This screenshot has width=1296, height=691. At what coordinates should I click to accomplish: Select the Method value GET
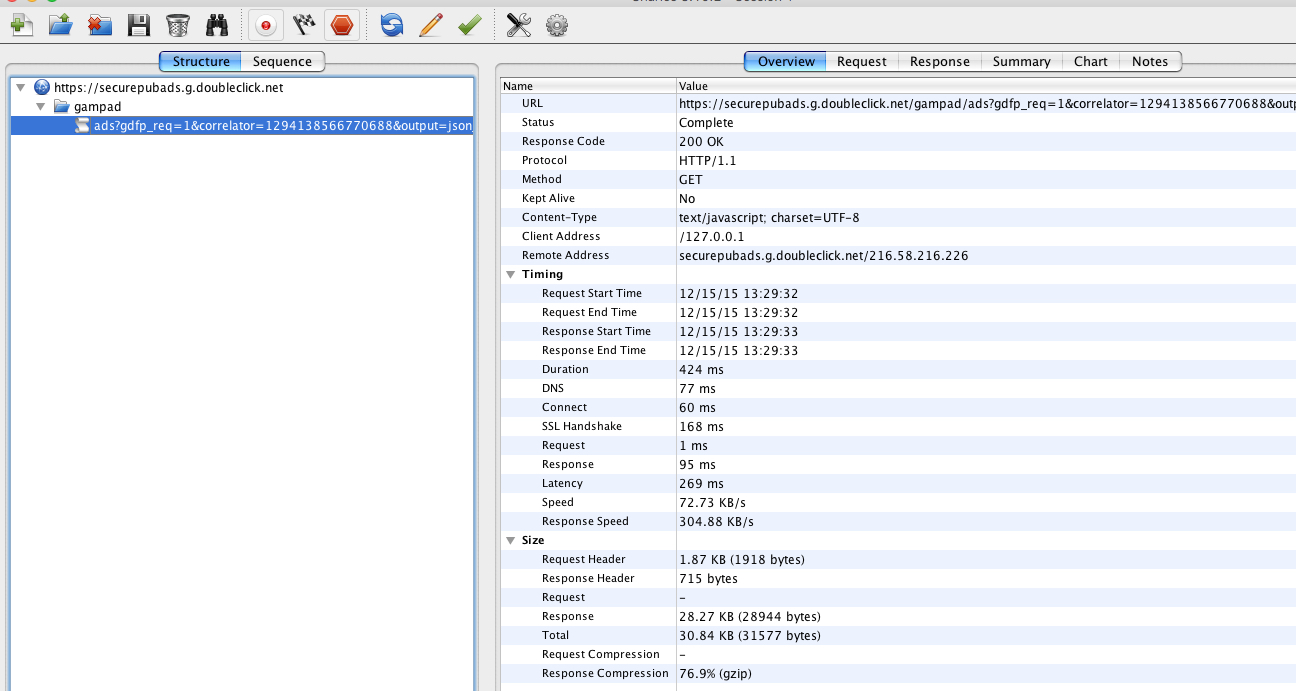tap(691, 179)
